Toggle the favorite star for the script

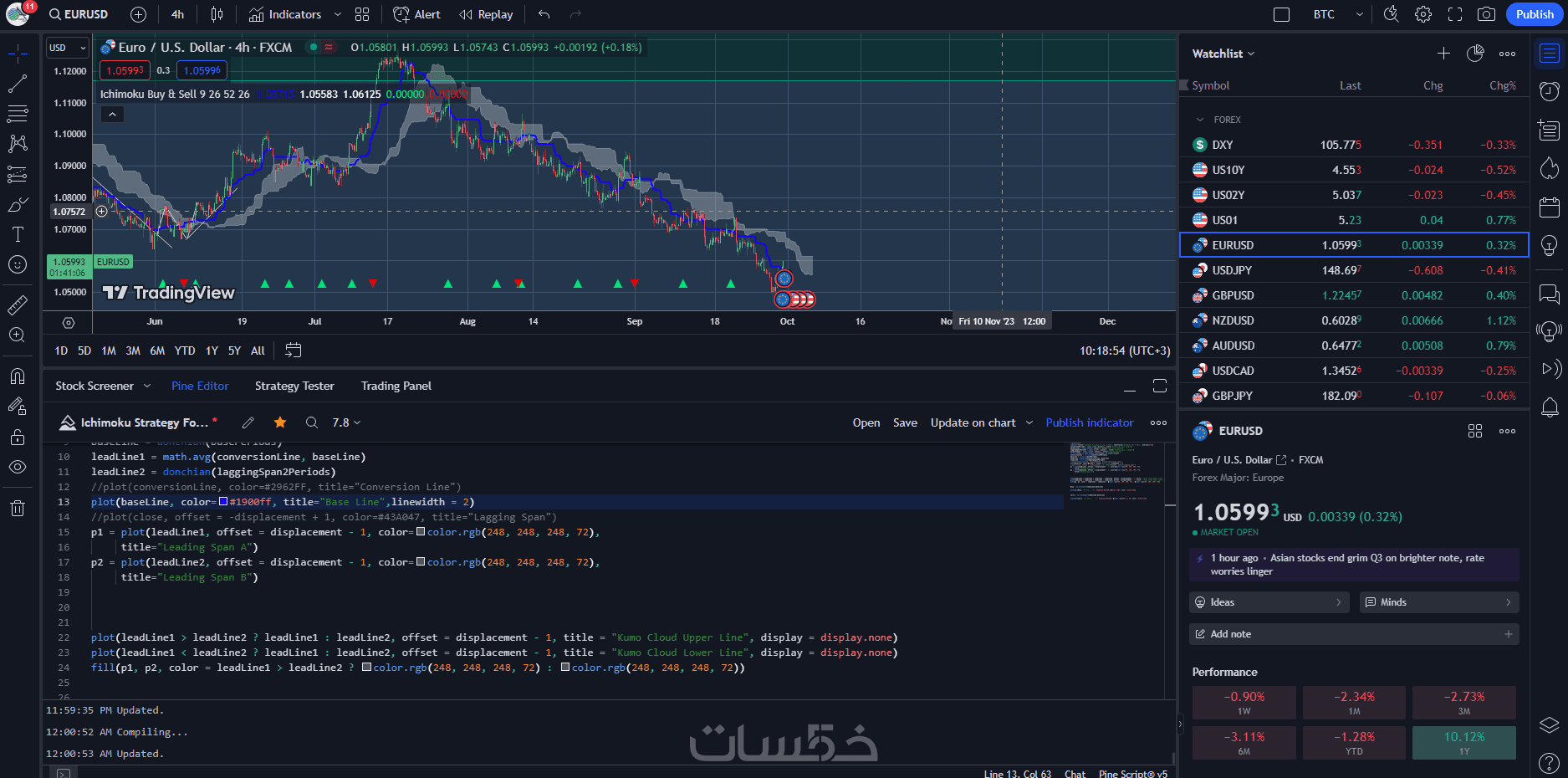click(280, 422)
